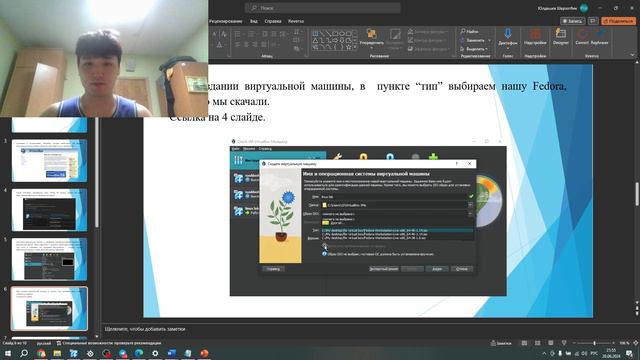Select slide 3 thumbnail
This screenshot has width=640, height=360.
point(49,161)
